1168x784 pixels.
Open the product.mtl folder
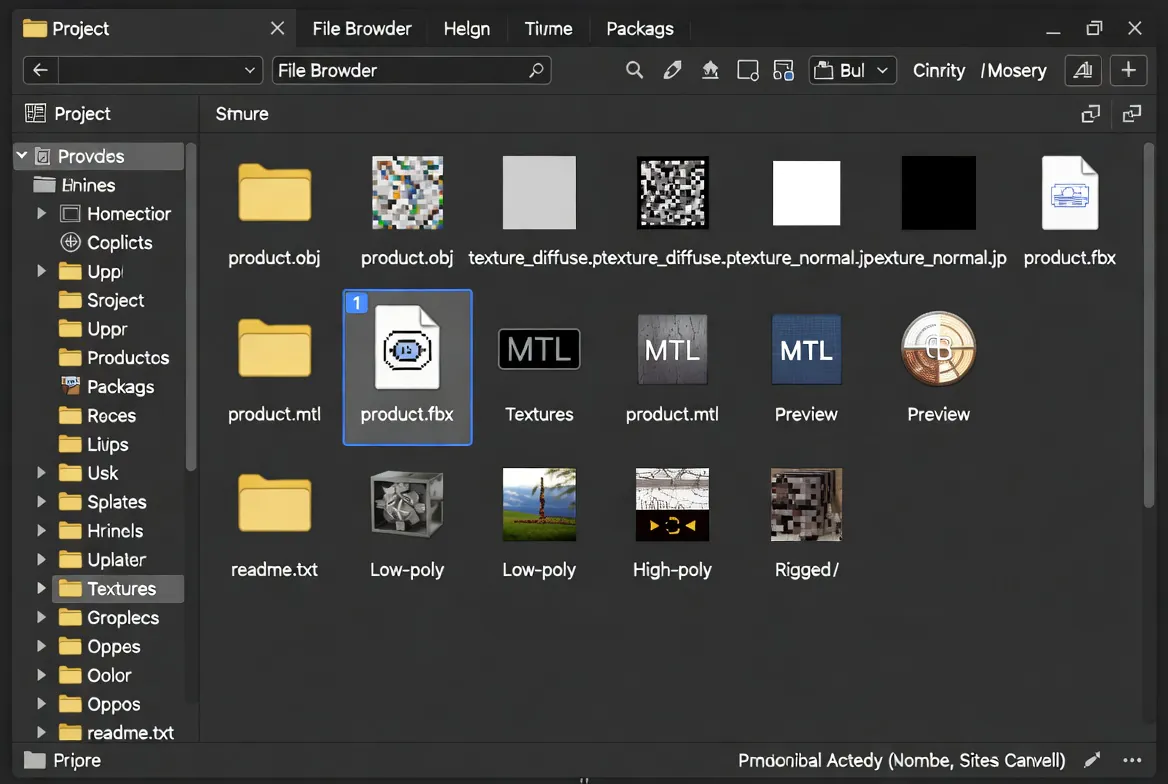click(274, 349)
